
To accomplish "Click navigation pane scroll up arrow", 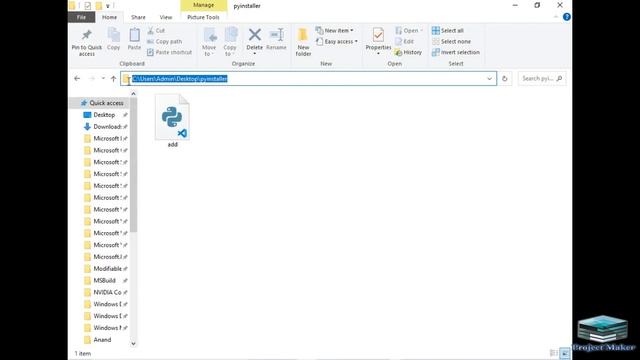I will pos(133,94).
